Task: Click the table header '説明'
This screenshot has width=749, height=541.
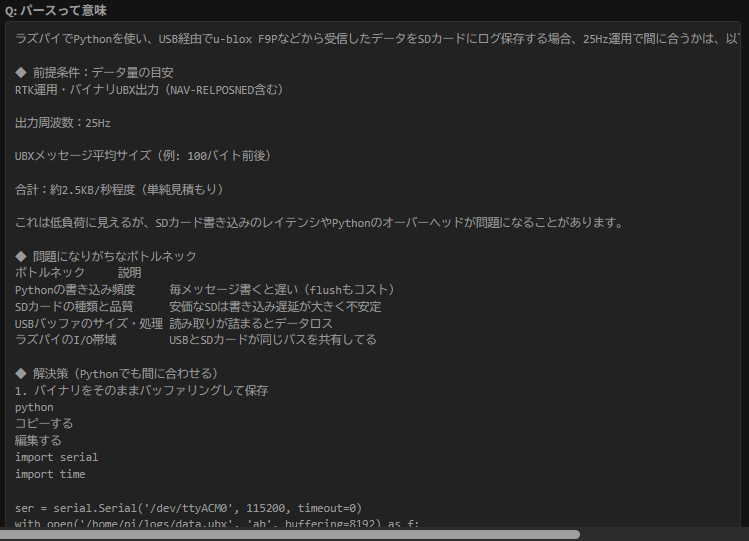Action: [x=129, y=273]
